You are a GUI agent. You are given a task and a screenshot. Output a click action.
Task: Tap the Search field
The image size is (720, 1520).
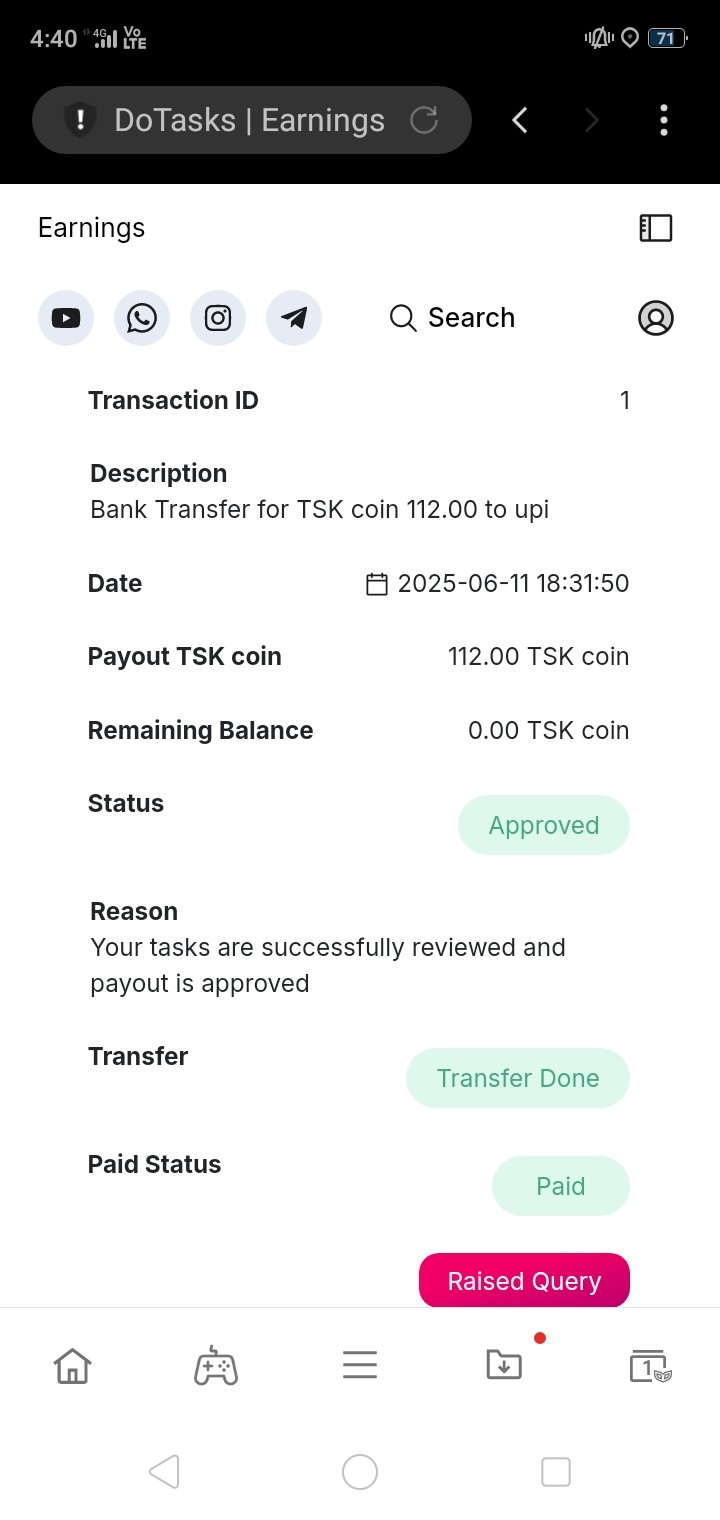click(452, 318)
